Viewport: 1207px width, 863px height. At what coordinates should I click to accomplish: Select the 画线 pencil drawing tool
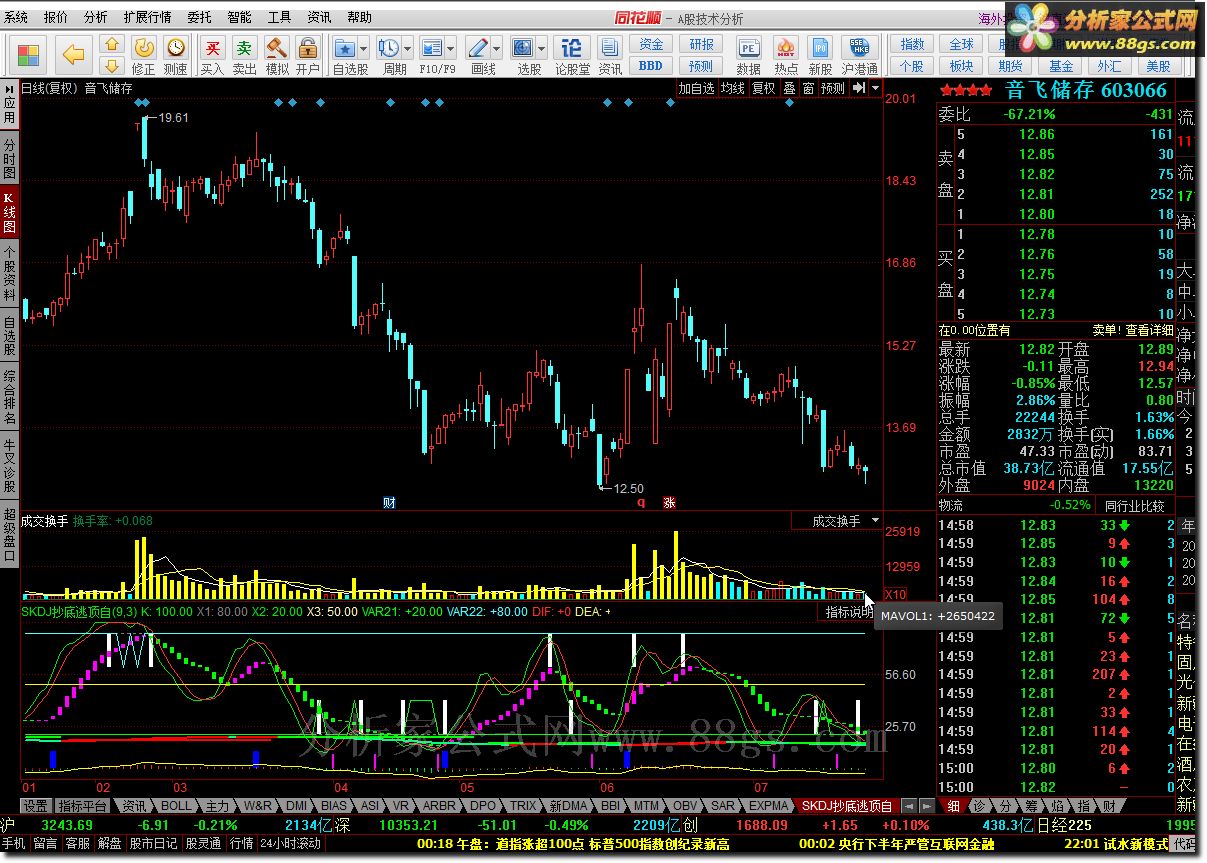point(478,47)
